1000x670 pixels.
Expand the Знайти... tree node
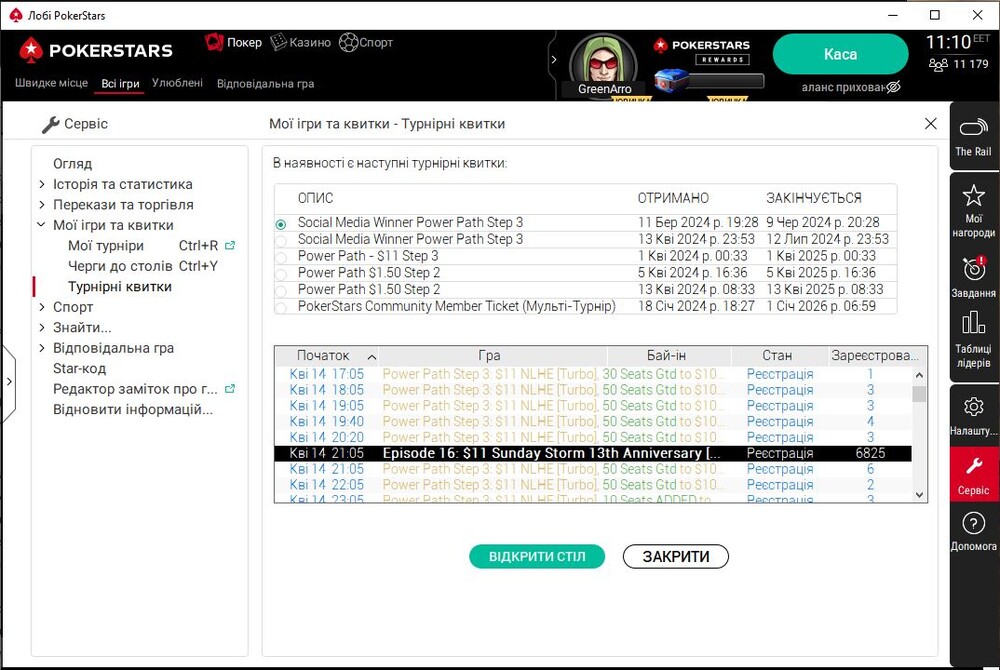(x=42, y=328)
